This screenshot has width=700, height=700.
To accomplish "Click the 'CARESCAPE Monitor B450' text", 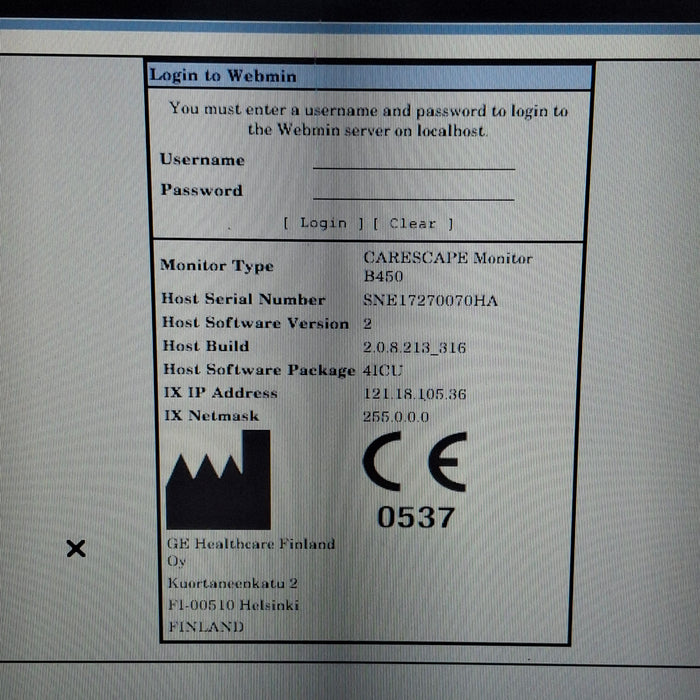I will (448, 267).
